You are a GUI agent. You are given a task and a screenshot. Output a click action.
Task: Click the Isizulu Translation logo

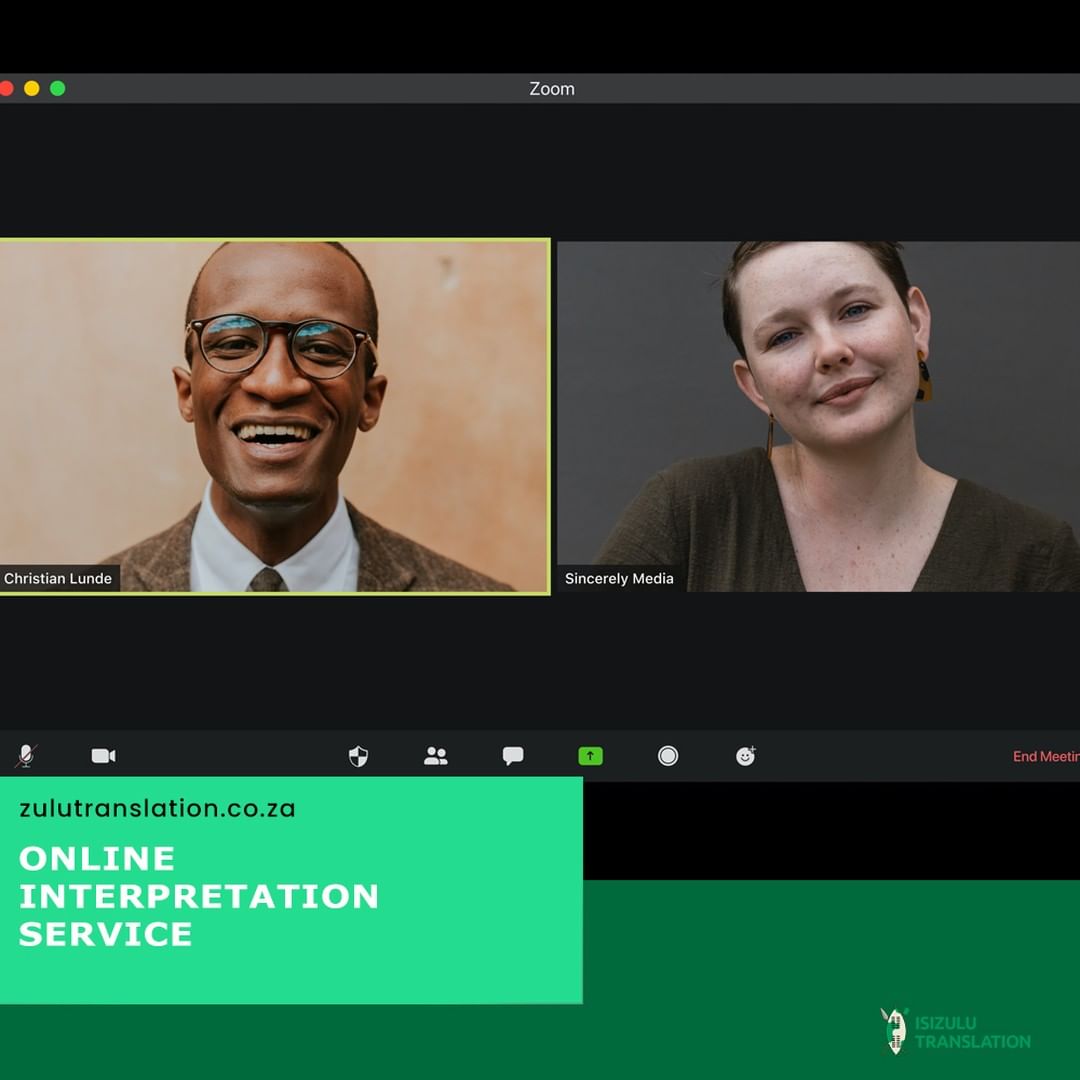click(x=955, y=1032)
